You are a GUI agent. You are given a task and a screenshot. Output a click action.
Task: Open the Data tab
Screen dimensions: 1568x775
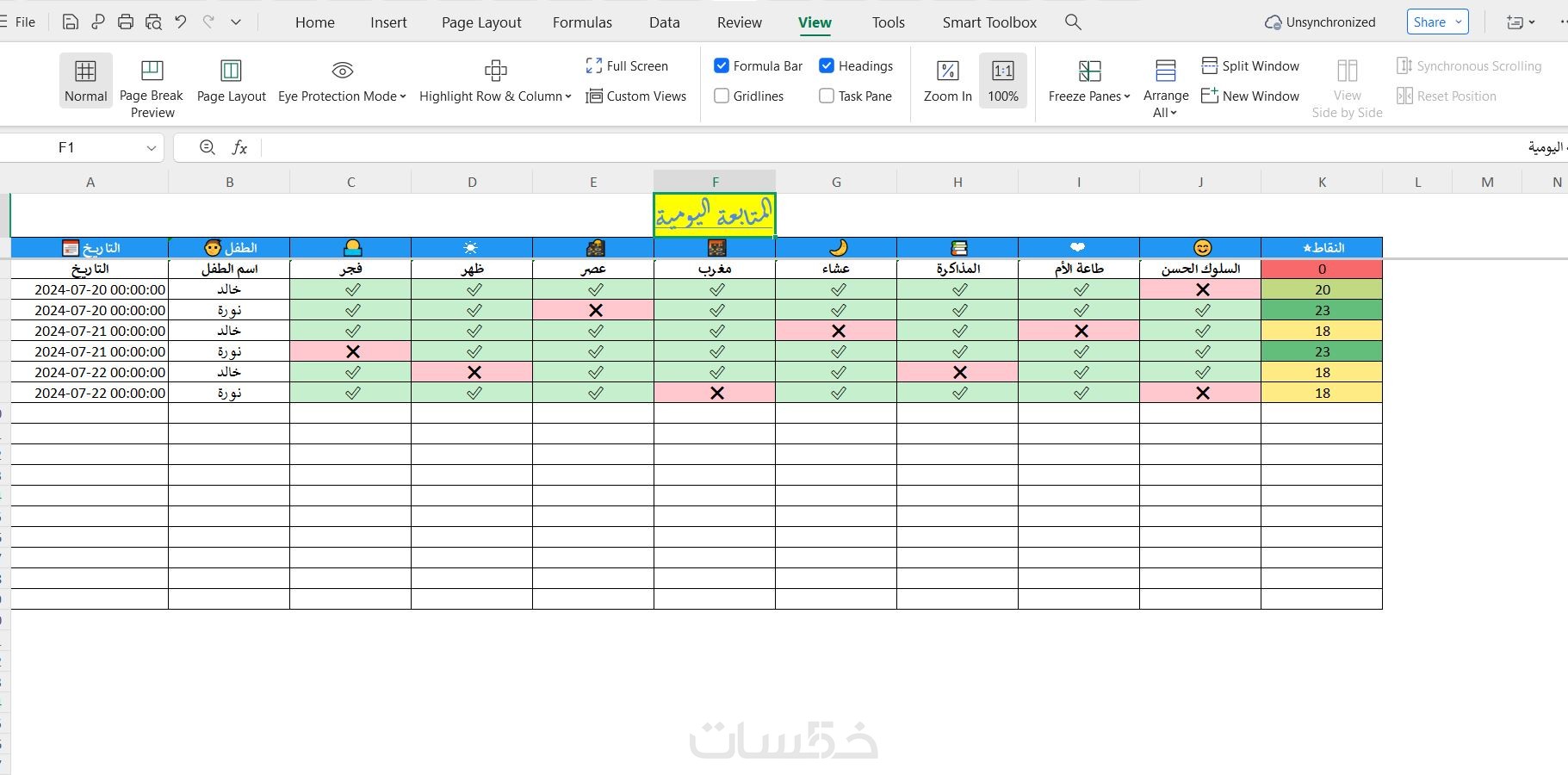[665, 22]
